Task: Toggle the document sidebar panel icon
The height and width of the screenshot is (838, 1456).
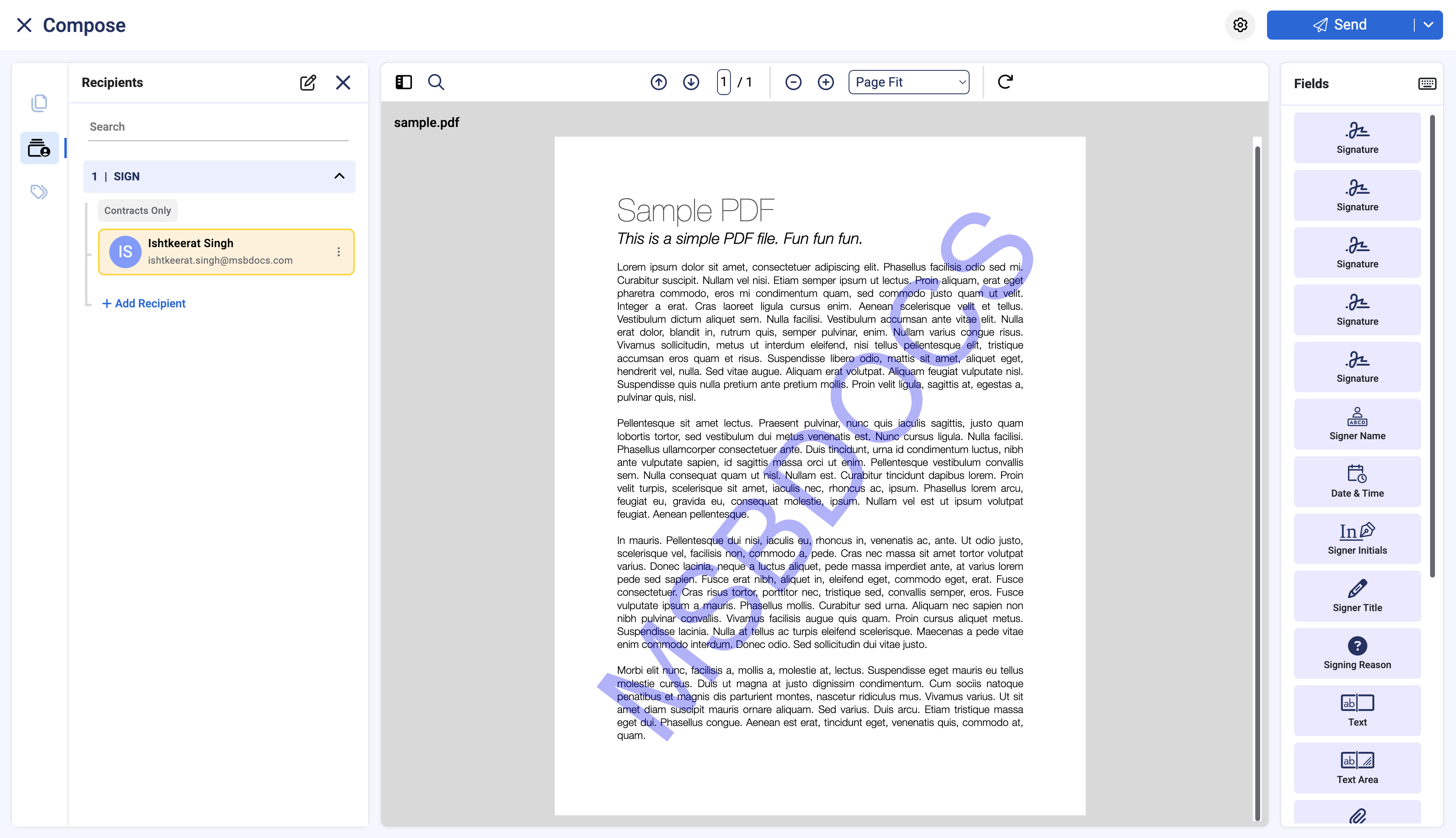Action: click(403, 83)
